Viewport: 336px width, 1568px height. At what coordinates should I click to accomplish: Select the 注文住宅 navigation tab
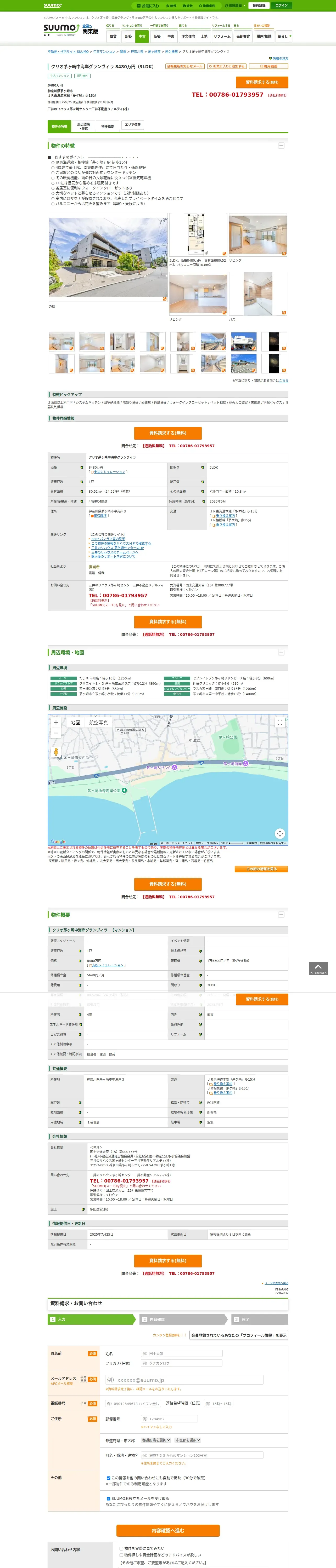click(188, 37)
